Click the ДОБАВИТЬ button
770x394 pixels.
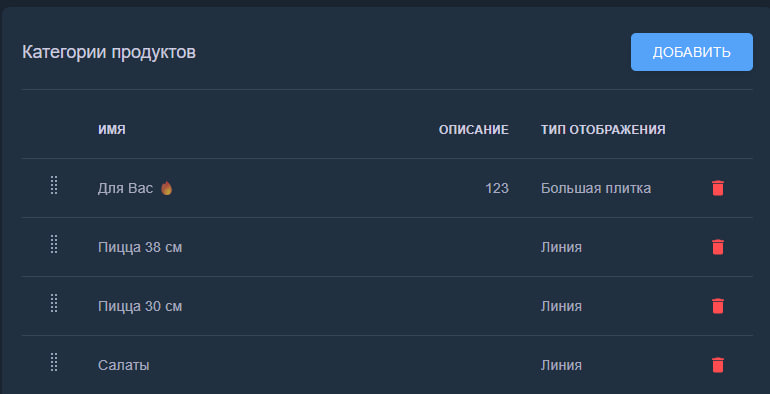tap(691, 52)
